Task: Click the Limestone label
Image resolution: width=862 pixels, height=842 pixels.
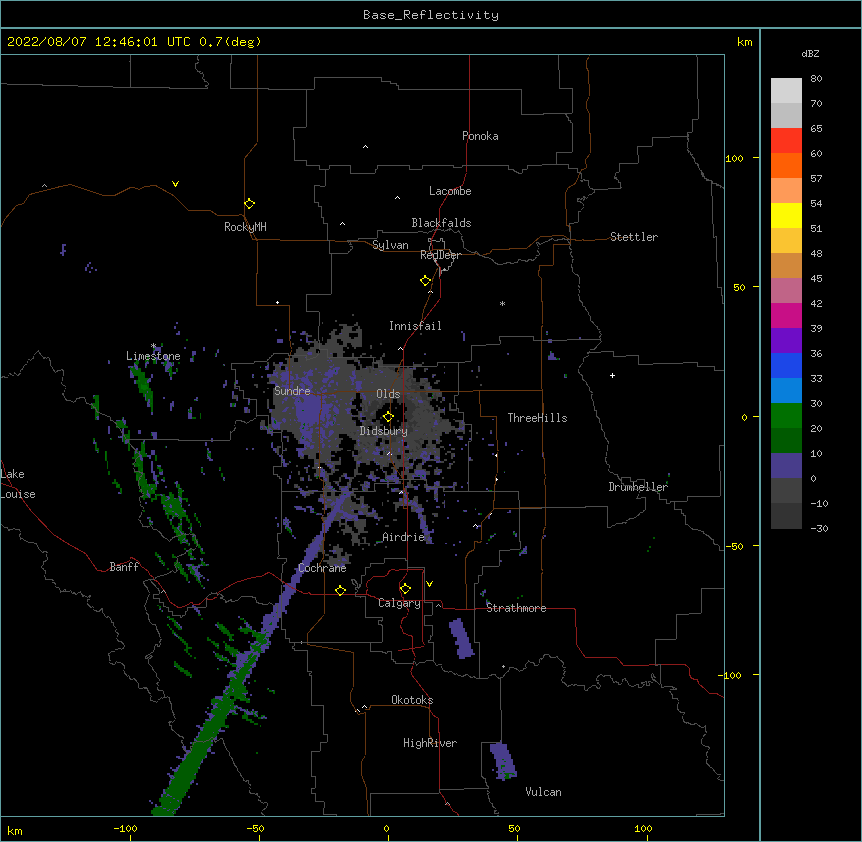Action: pos(153,356)
